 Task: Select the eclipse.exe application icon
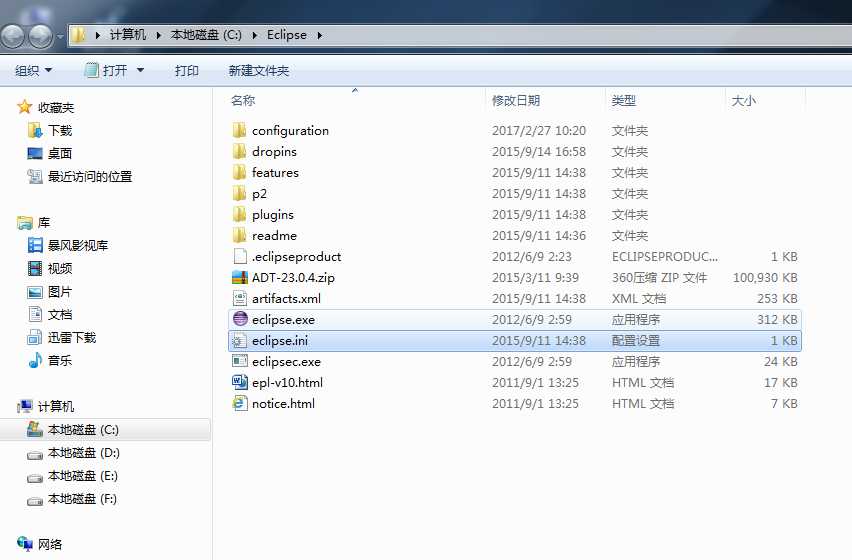pyautogui.click(x=240, y=319)
